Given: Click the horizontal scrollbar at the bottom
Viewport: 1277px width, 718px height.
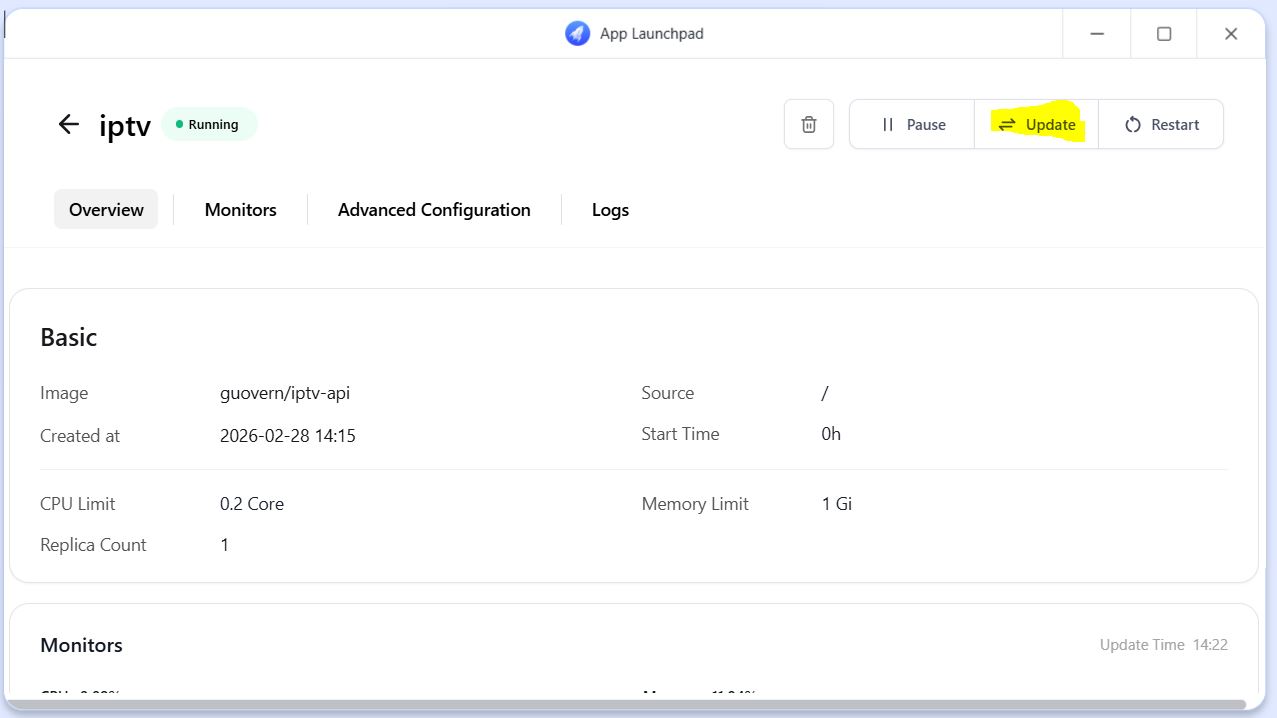Looking at the screenshot, I should pyautogui.click(x=625, y=705).
